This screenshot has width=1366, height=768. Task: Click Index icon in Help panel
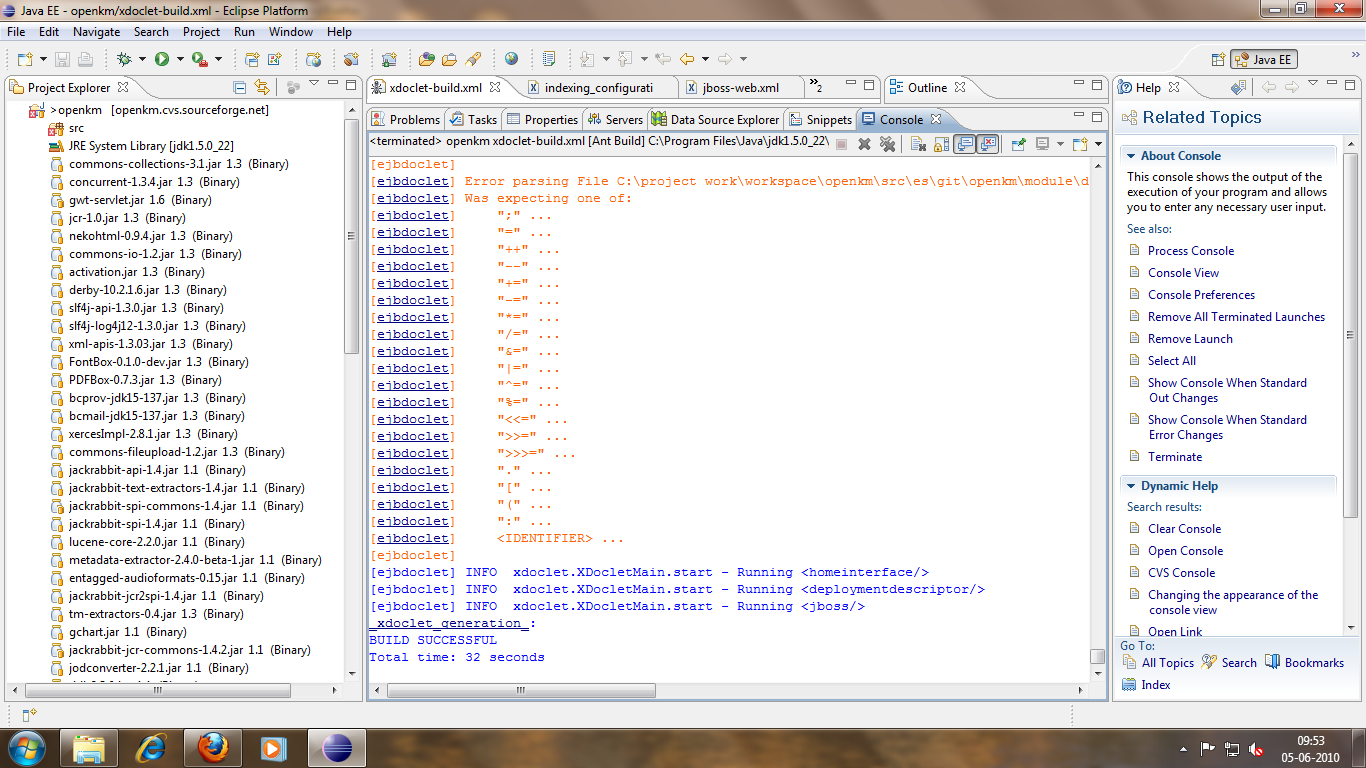coord(1130,685)
